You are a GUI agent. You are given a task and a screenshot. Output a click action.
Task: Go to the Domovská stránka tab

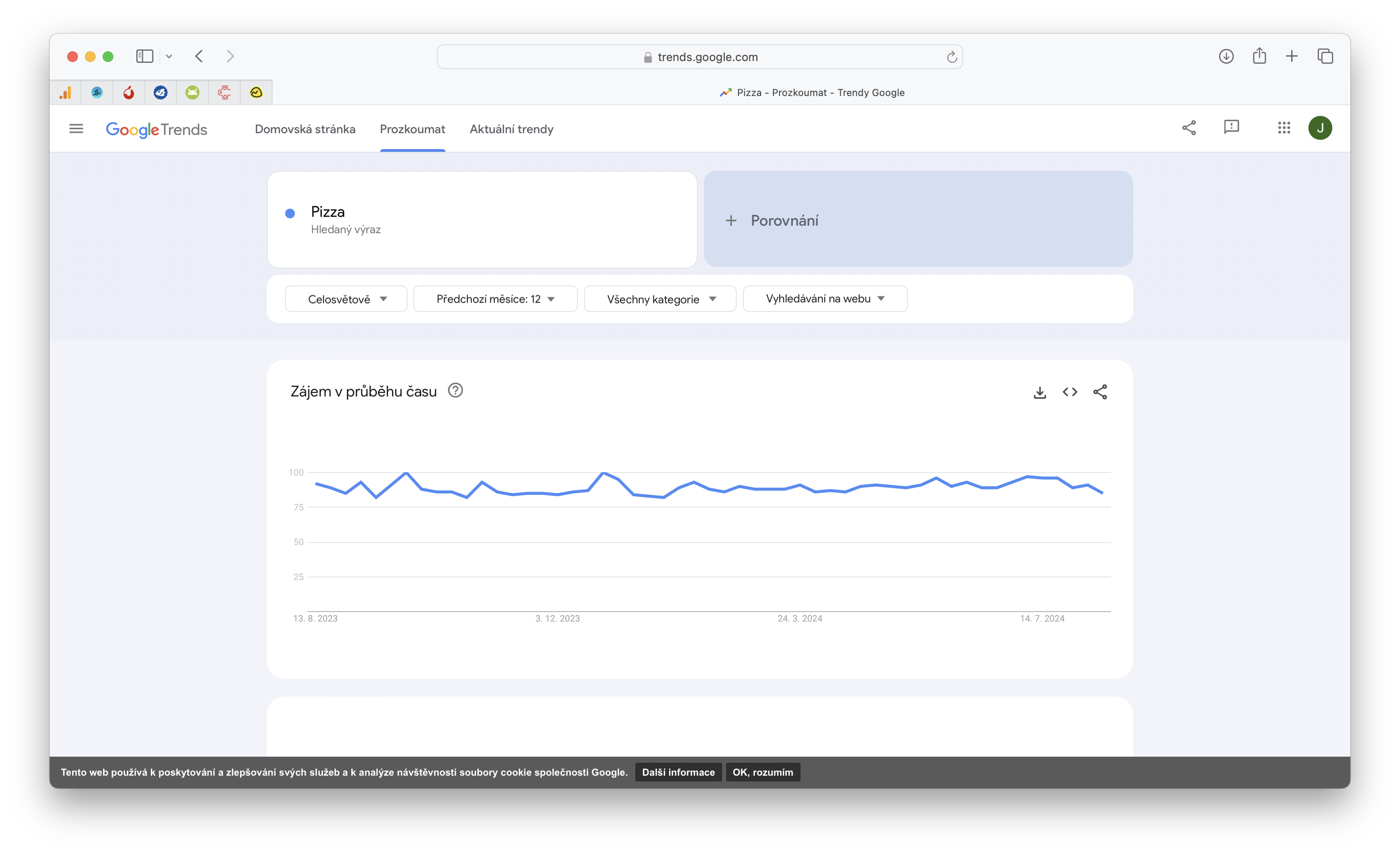[305, 129]
